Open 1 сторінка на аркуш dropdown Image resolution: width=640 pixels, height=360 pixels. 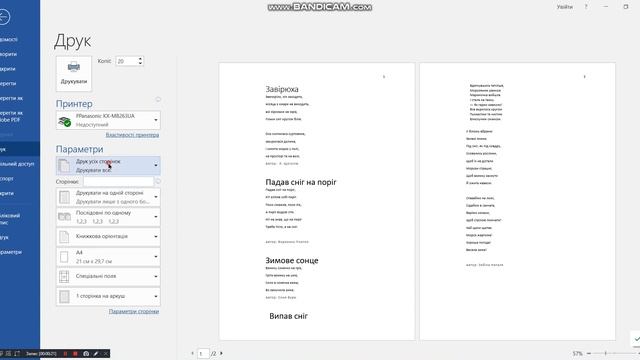108,296
